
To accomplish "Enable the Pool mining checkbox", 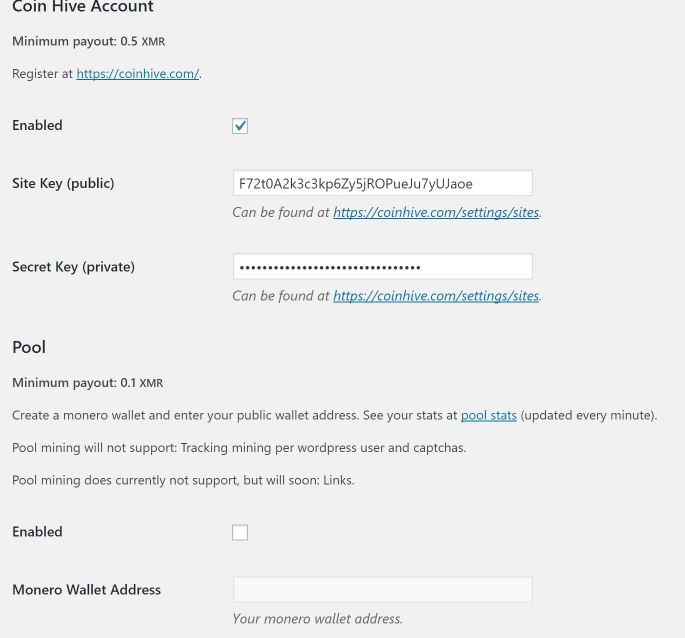I will 240,532.
